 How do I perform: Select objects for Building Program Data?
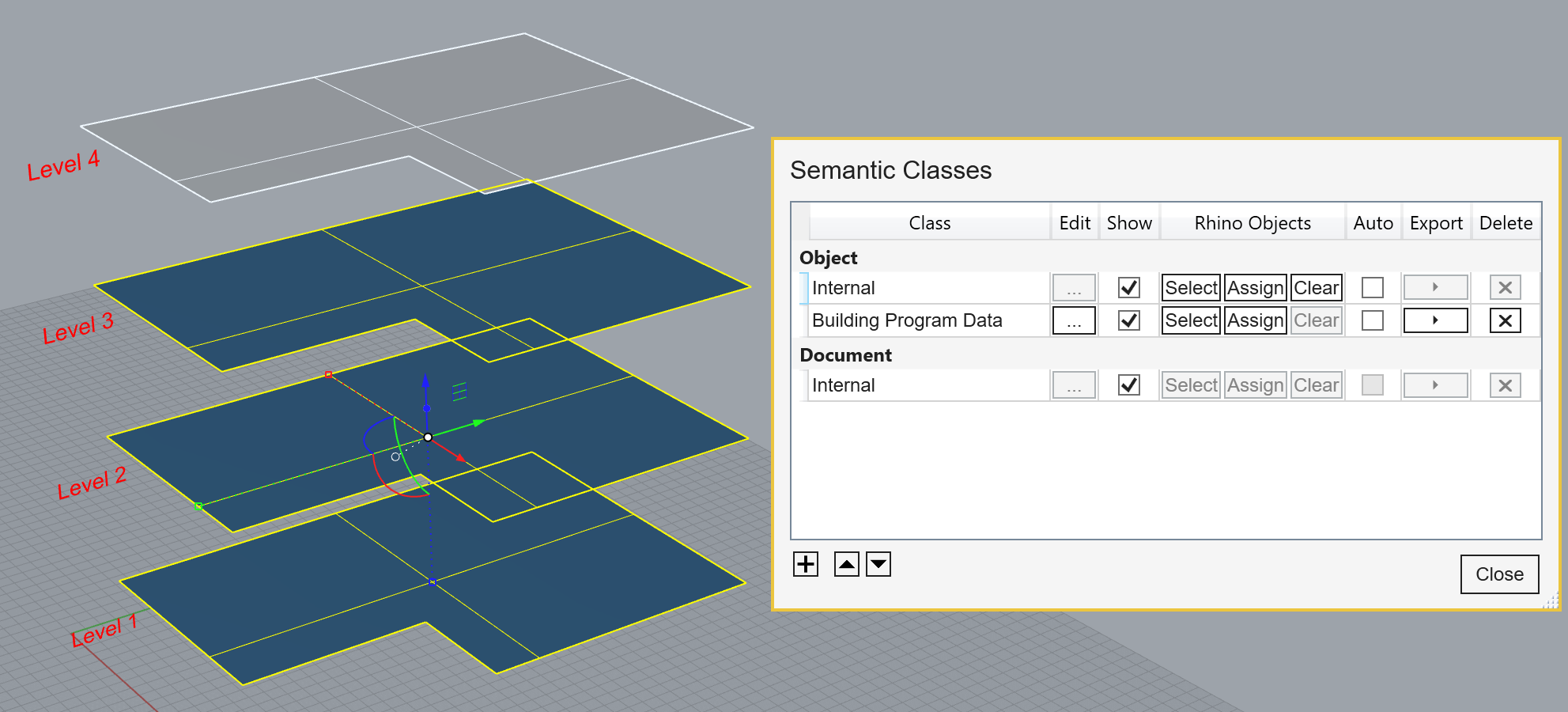pos(1191,320)
